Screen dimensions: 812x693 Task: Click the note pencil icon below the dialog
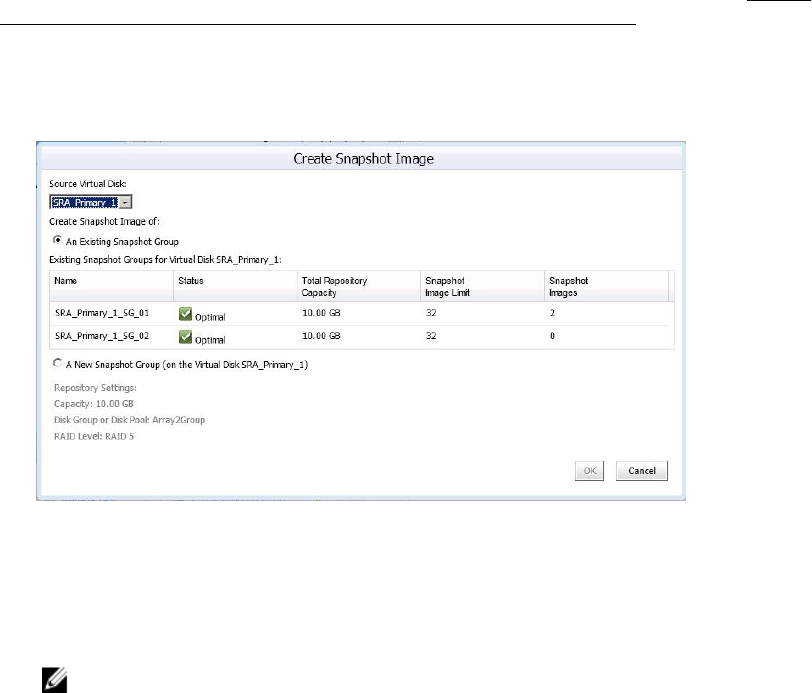tap(47, 681)
